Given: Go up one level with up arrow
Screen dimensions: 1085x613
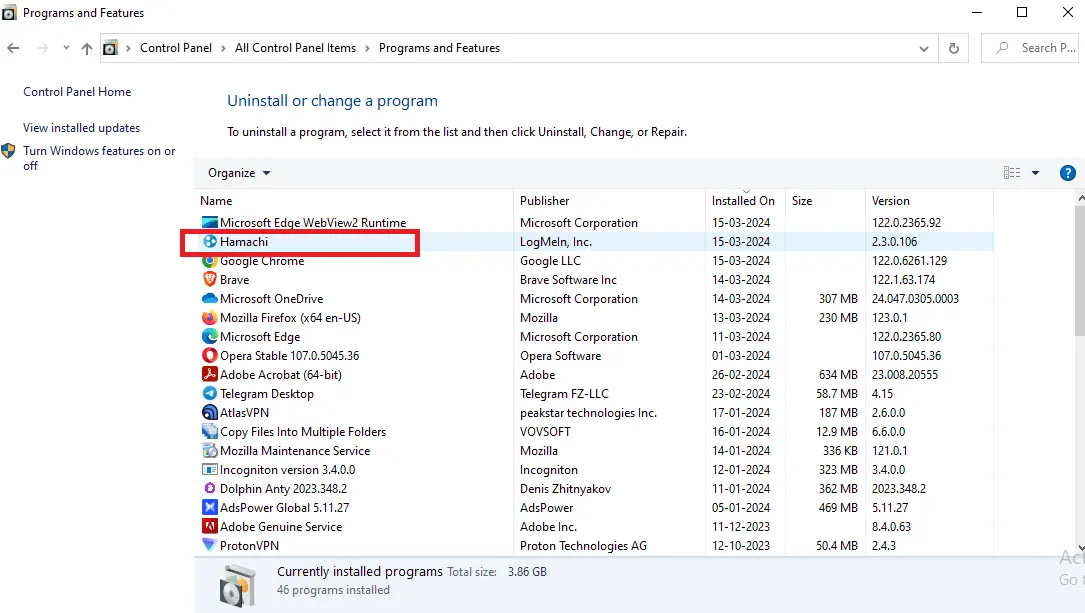Looking at the screenshot, I should point(86,48).
